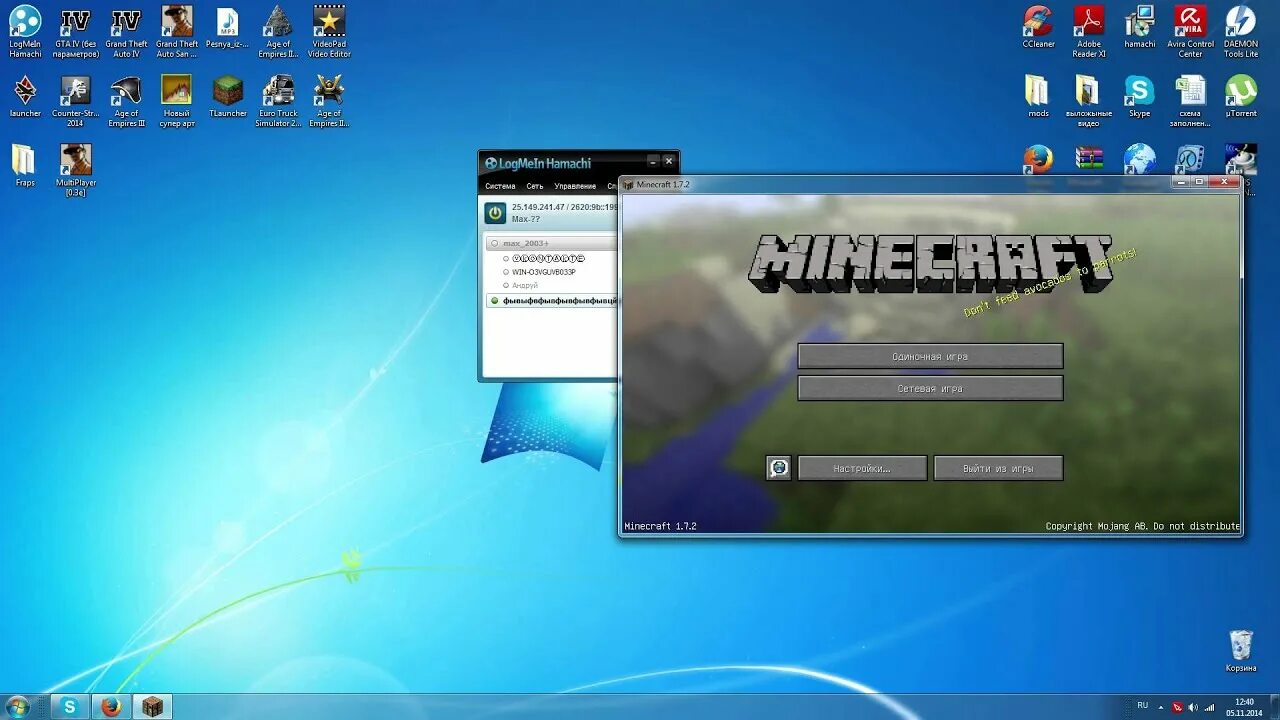Maximize the Minecraft 1.7.2 window
The image size is (1280, 720).
coord(1200,182)
